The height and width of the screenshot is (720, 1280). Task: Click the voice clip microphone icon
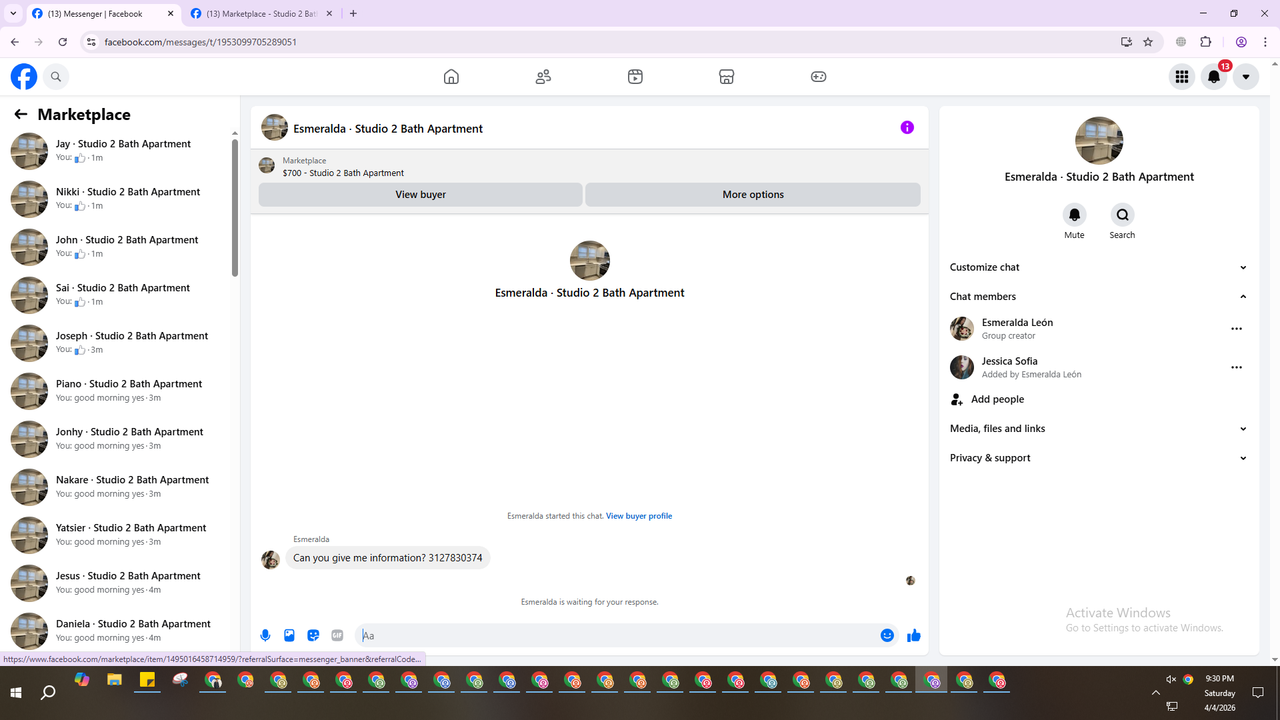click(x=265, y=635)
